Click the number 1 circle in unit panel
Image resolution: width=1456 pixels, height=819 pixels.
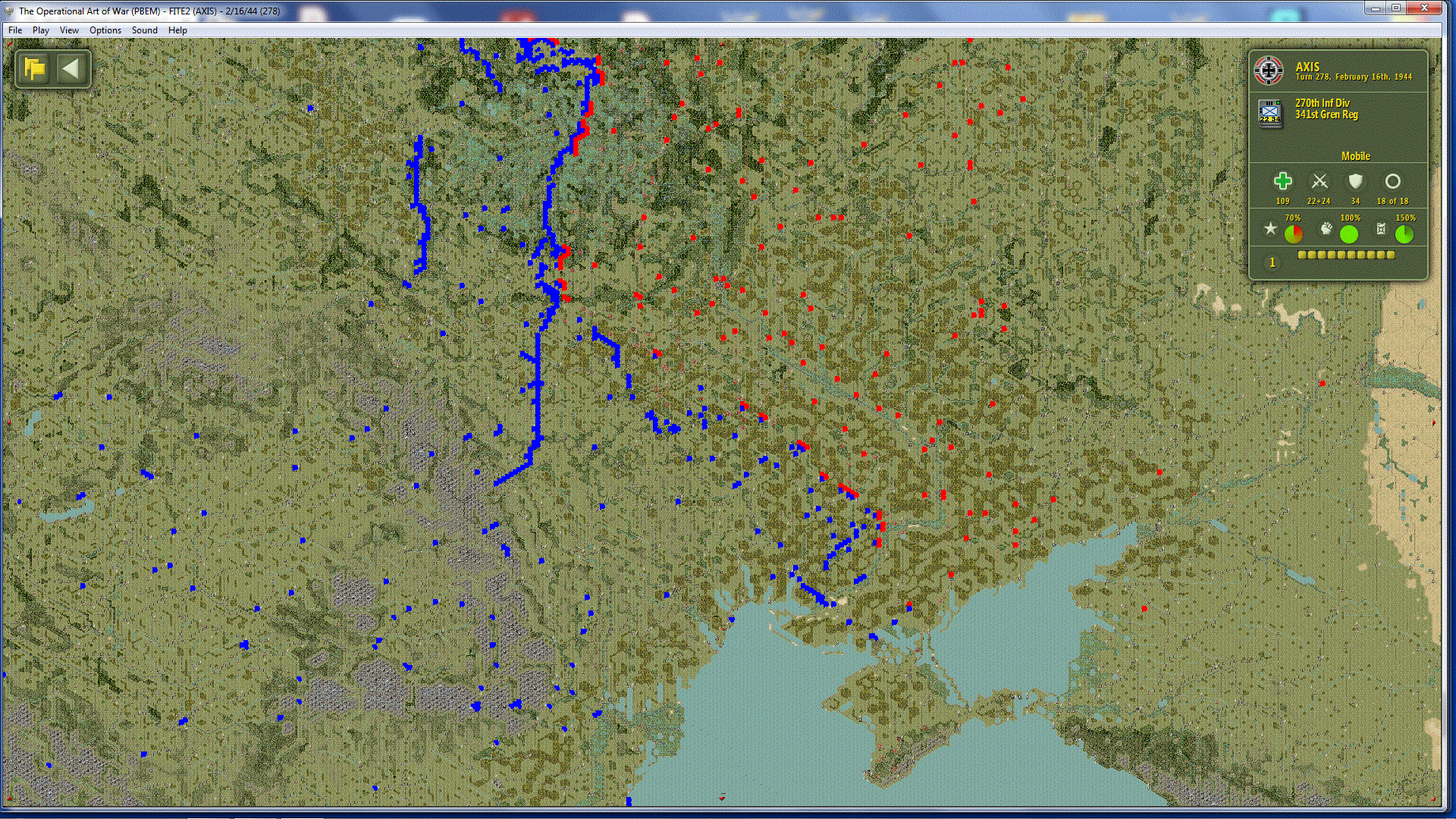click(x=1272, y=262)
